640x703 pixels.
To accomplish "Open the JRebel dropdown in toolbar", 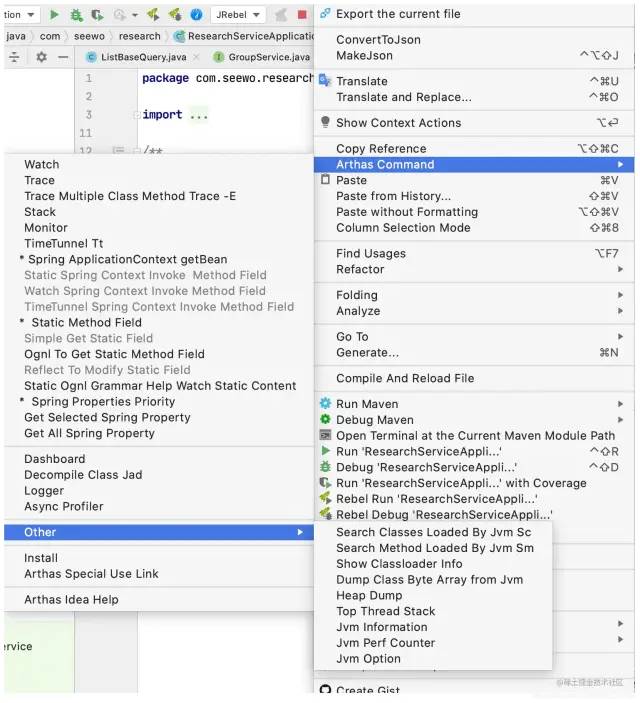I will click(x=237, y=15).
